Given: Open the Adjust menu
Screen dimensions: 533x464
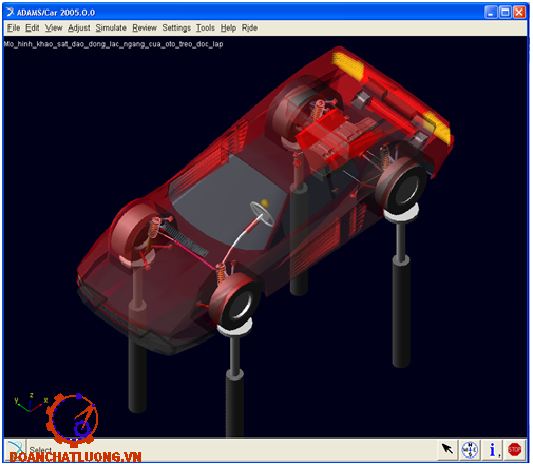Looking at the screenshot, I should coord(79,28).
